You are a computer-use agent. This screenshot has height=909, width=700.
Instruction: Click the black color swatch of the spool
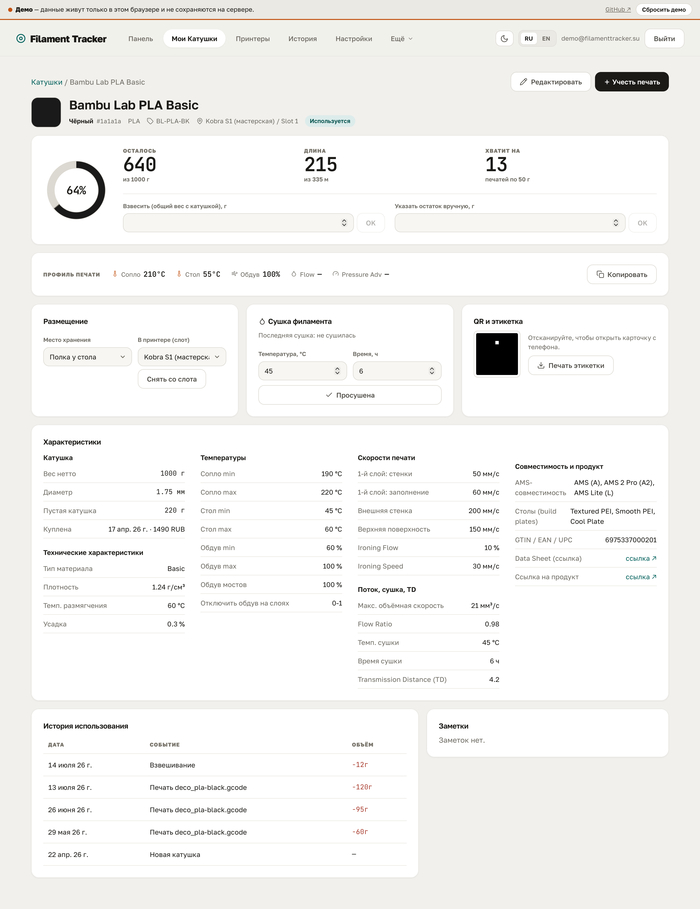pos(46,112)
